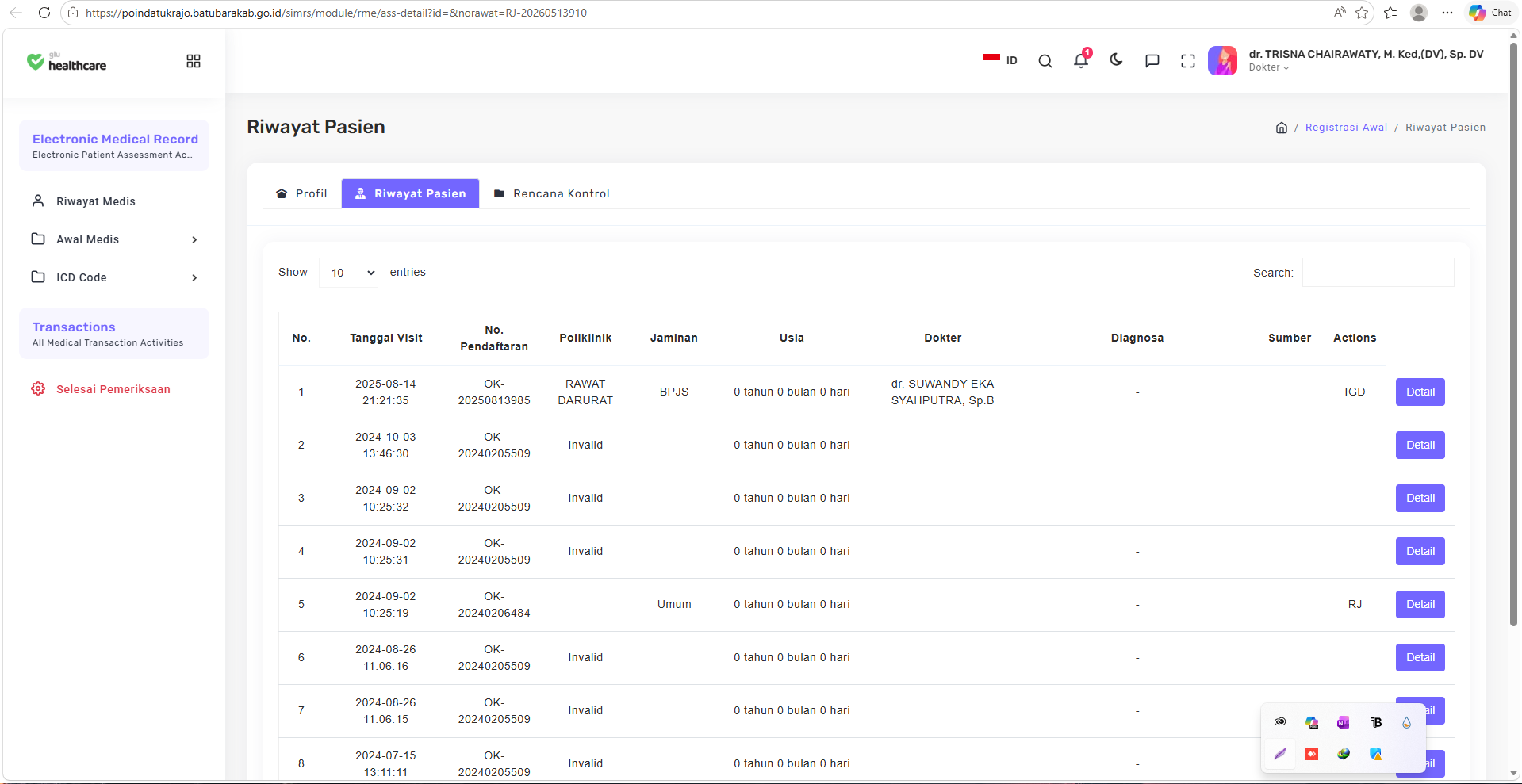Click the TaskbarX 'TB' tray icon
The height and width of the screenshot is (784, 1522).
tap(1375, 722)
